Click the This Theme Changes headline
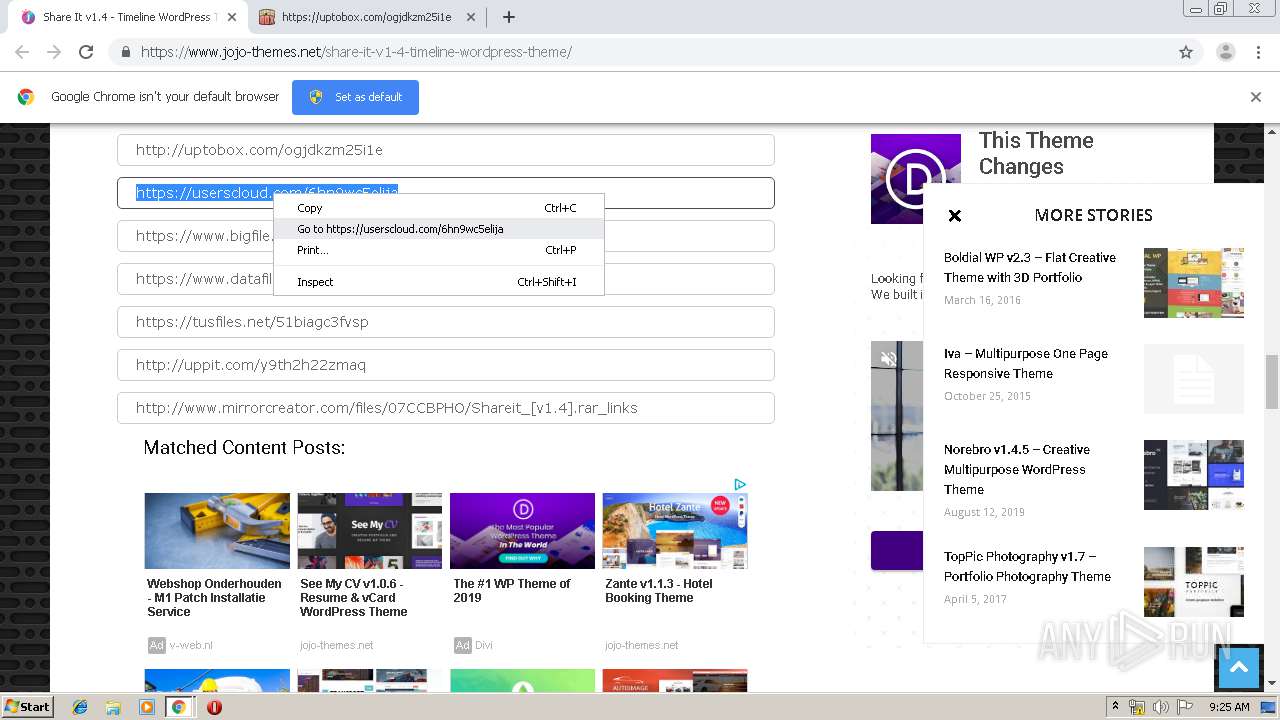The height and width of the screenshot is (720, 1280). [1036, 153]
